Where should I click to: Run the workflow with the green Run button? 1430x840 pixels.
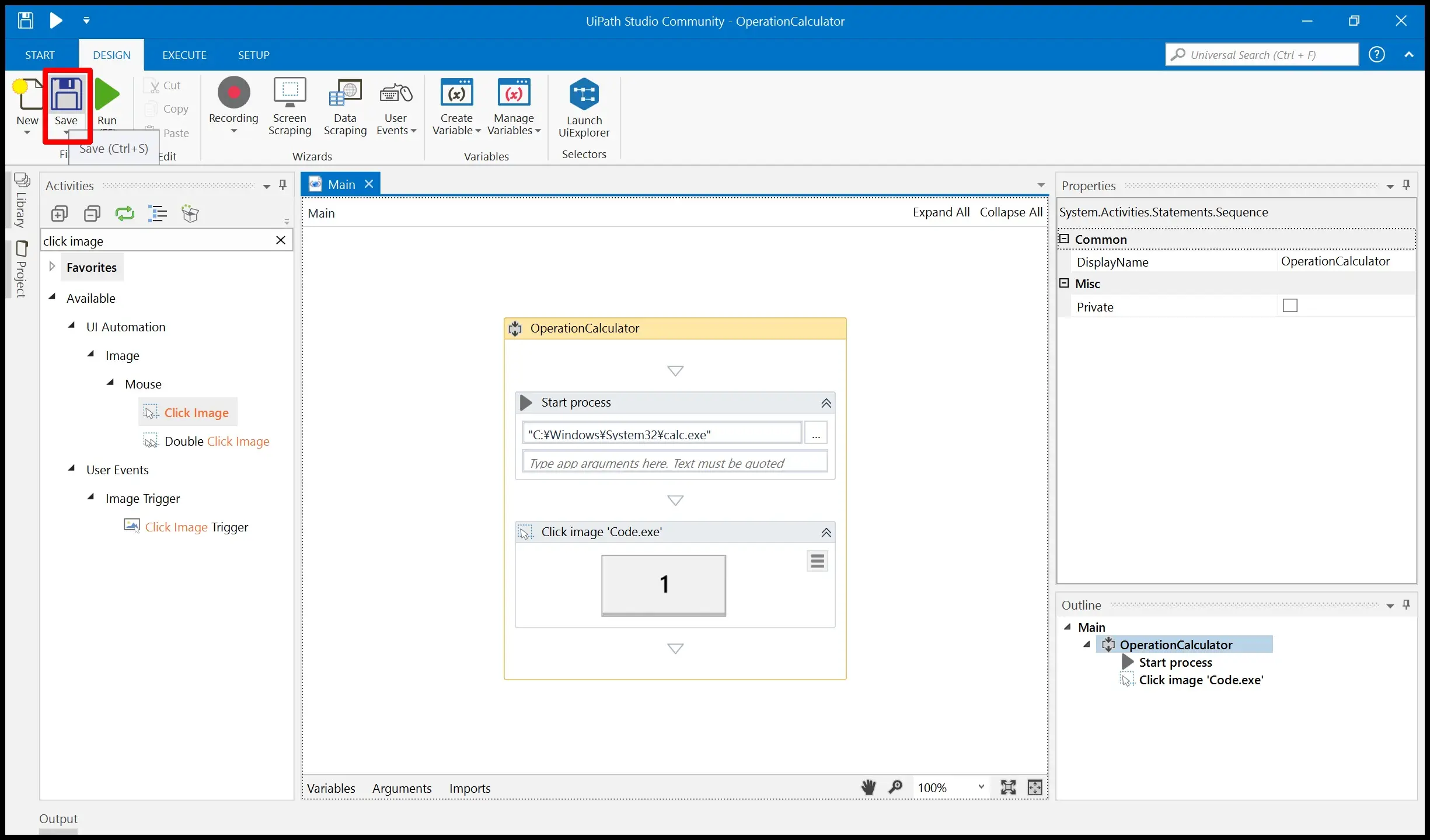click(107, 94)
